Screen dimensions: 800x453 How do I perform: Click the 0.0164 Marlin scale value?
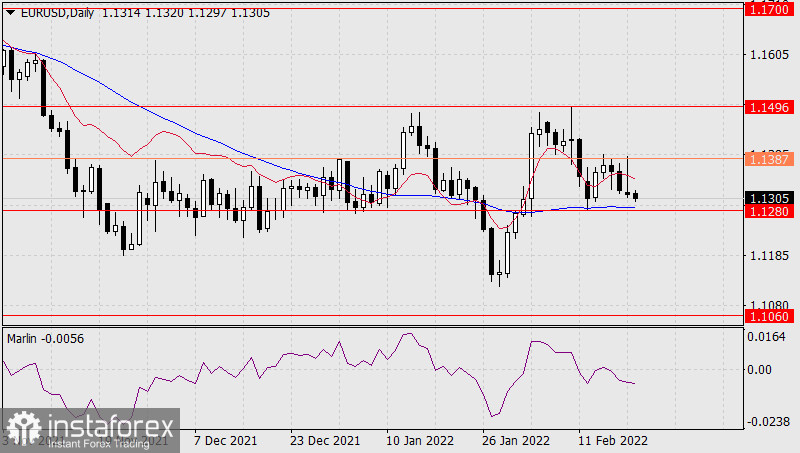tap(768, 337)
